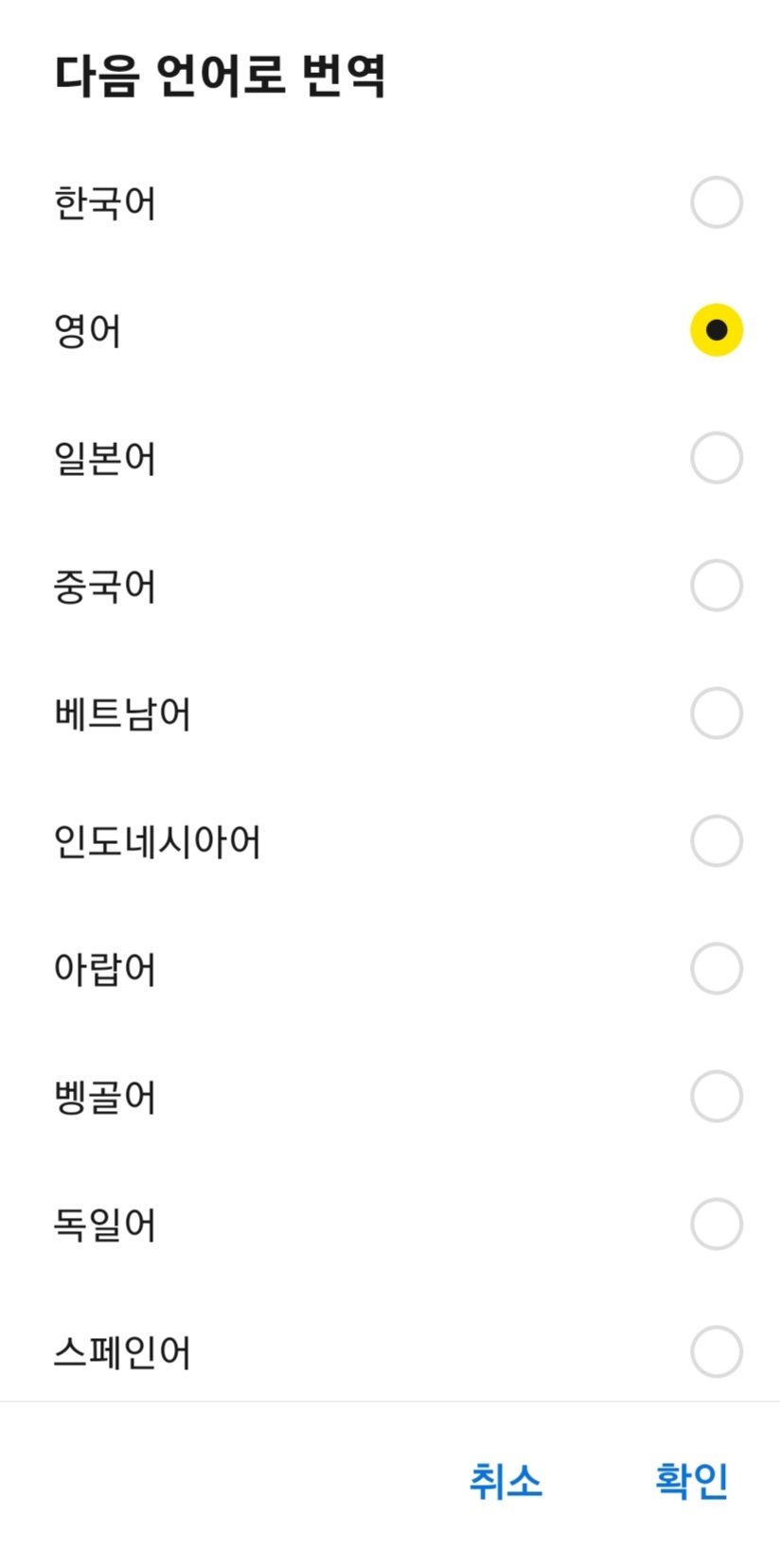Select the 베트남어 radio button
Image resolution: width=780 pixels, height=1568 pixels.
pos(716,714)
